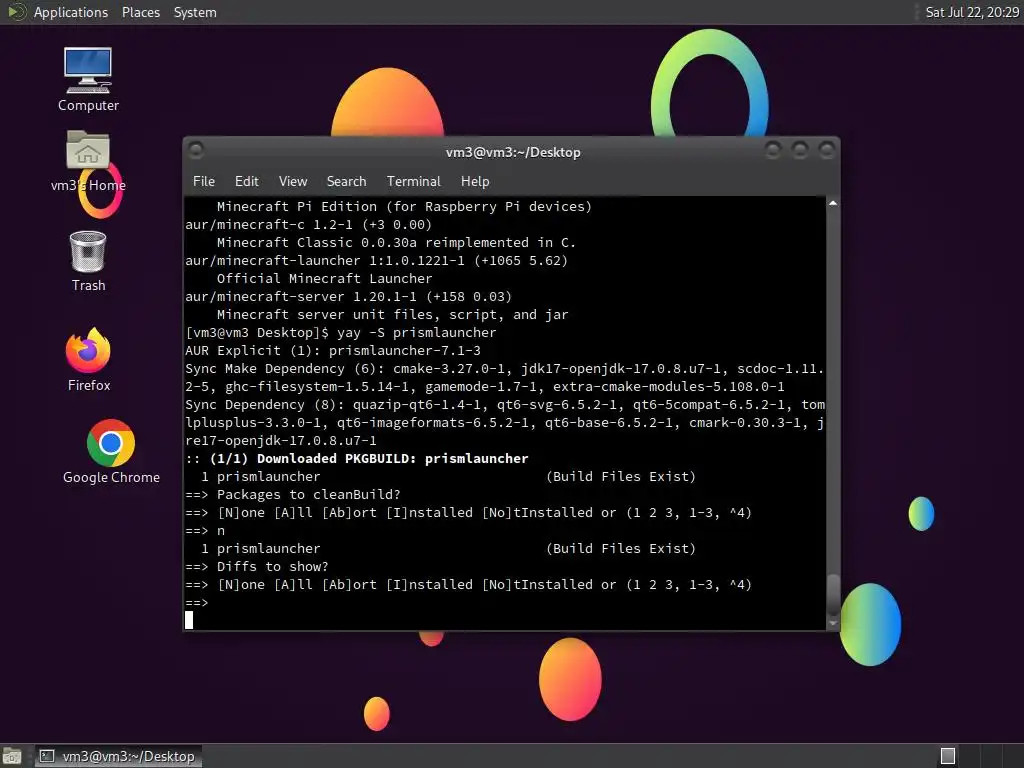Select the vm3@vm3:~/Desktop taskbar button

118,756
